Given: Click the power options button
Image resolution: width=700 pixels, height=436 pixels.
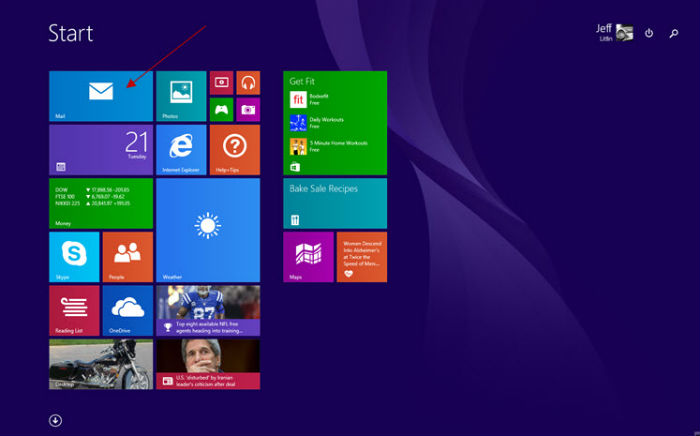Looking at the screenshot, I should (649, 33).
